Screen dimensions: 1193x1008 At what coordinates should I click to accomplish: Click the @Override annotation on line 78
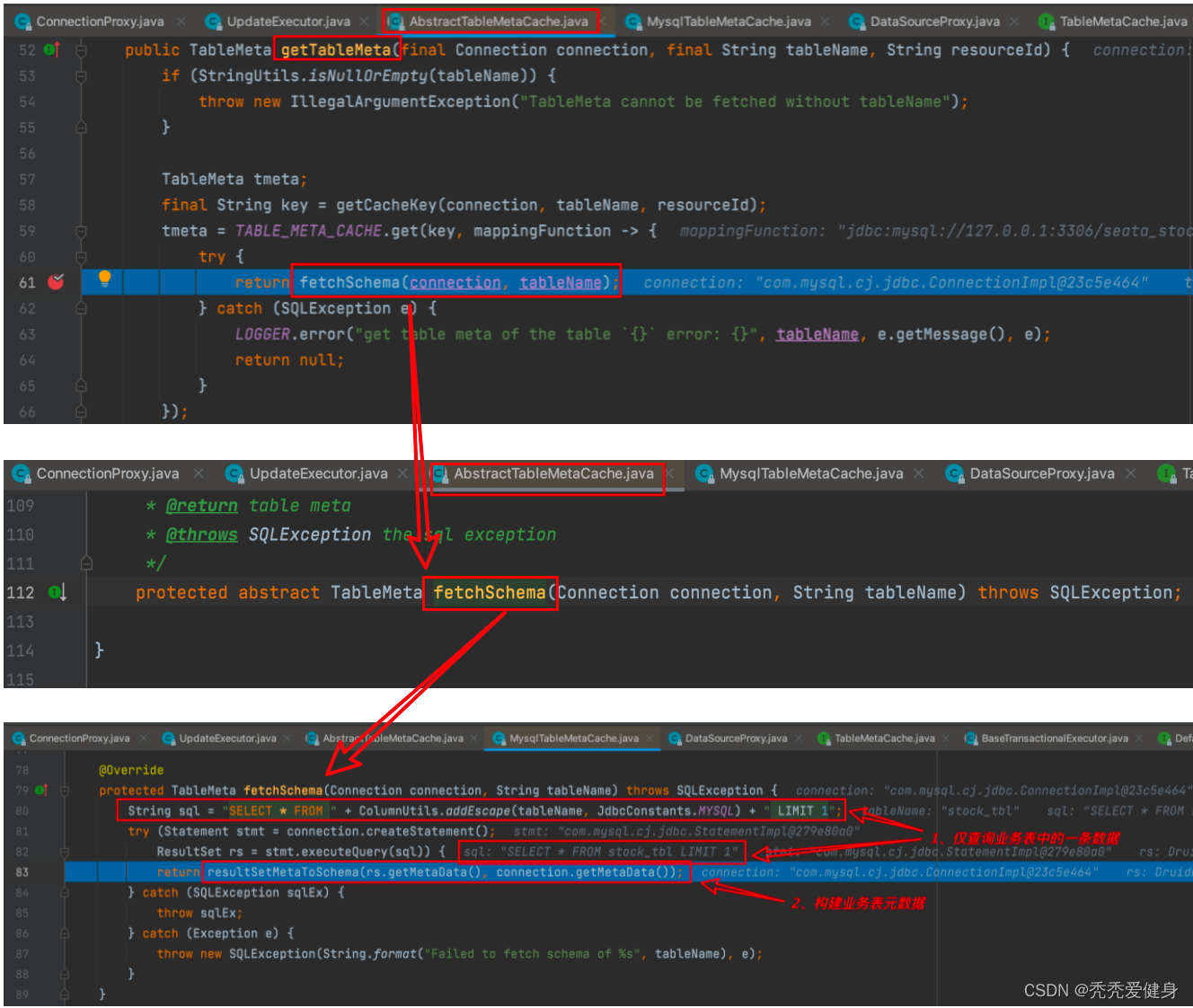[131, 770]
